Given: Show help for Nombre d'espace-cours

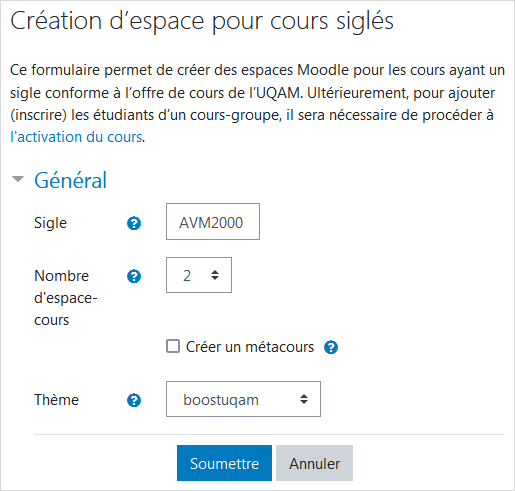Looking at the screenshot, I should (x=134, y=276).
